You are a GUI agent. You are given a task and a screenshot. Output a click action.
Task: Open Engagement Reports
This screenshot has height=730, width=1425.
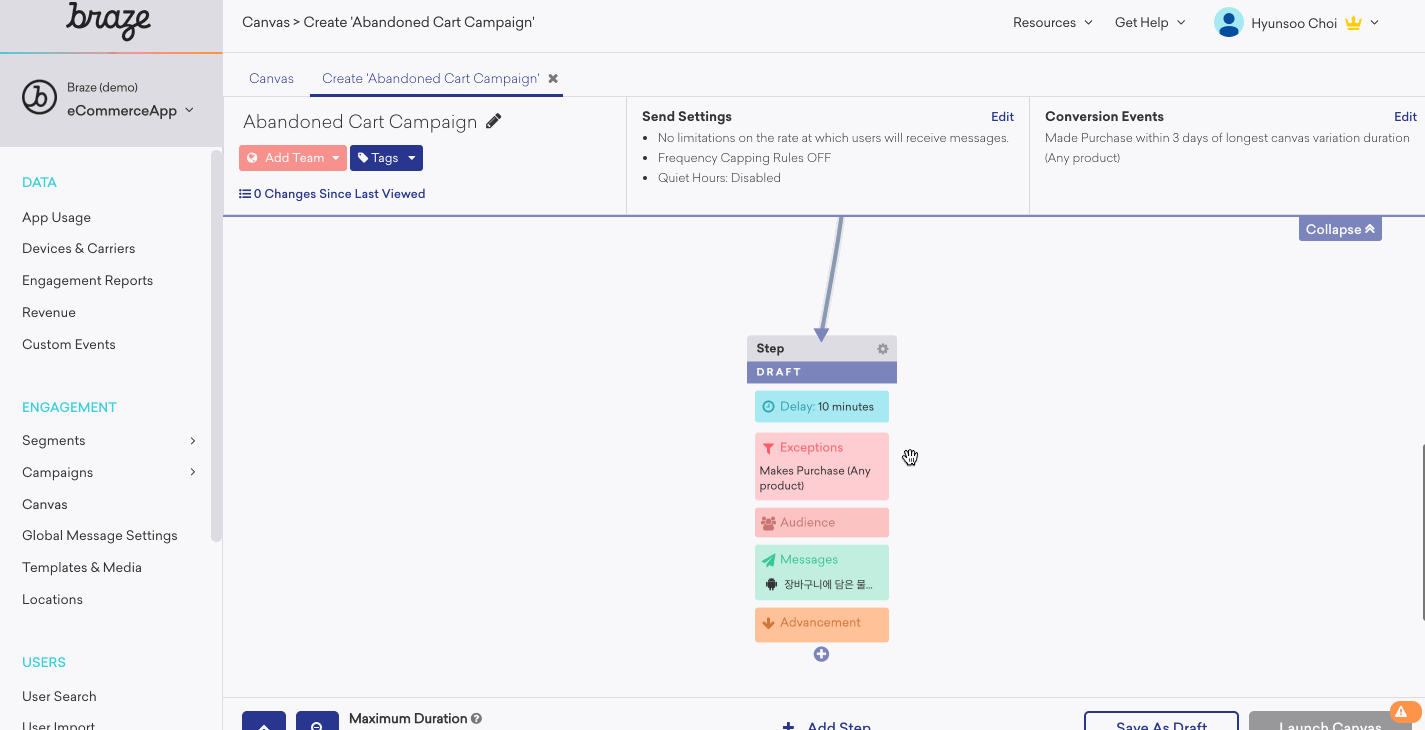tap(87, 281)
